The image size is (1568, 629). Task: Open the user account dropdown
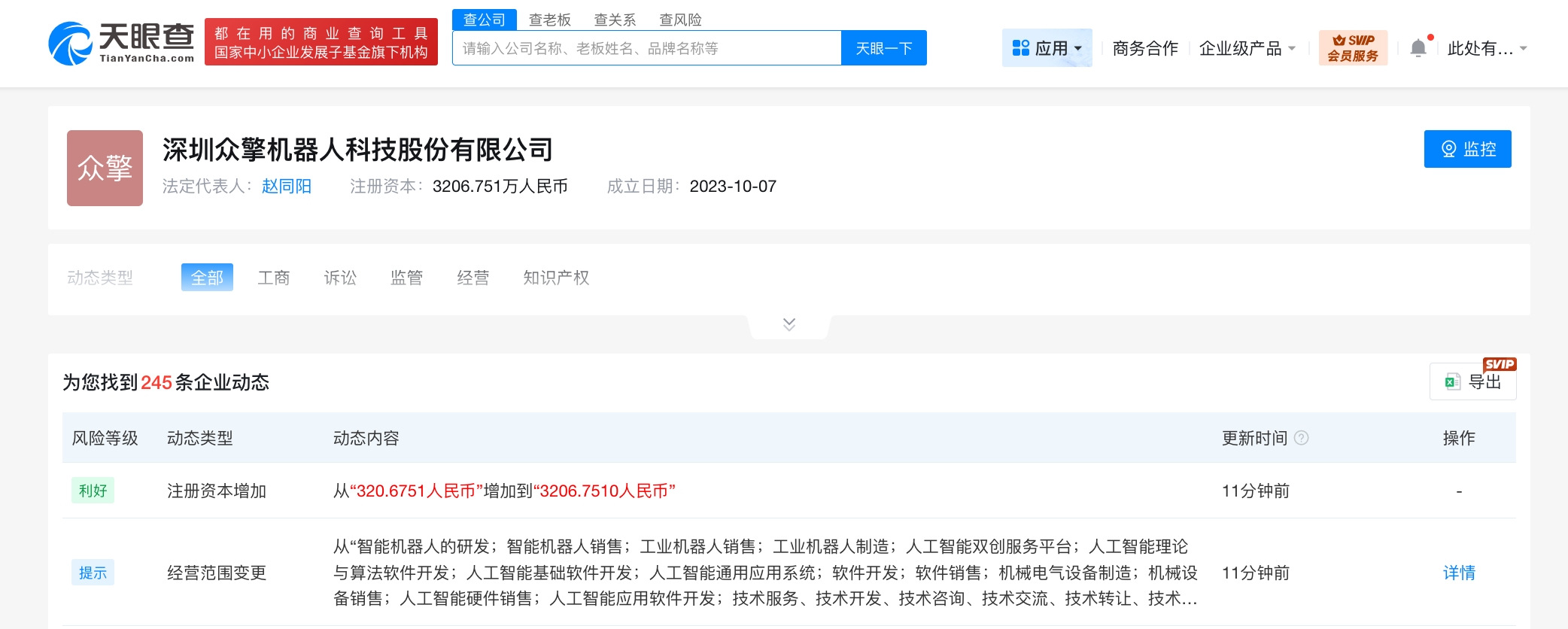1487,49
